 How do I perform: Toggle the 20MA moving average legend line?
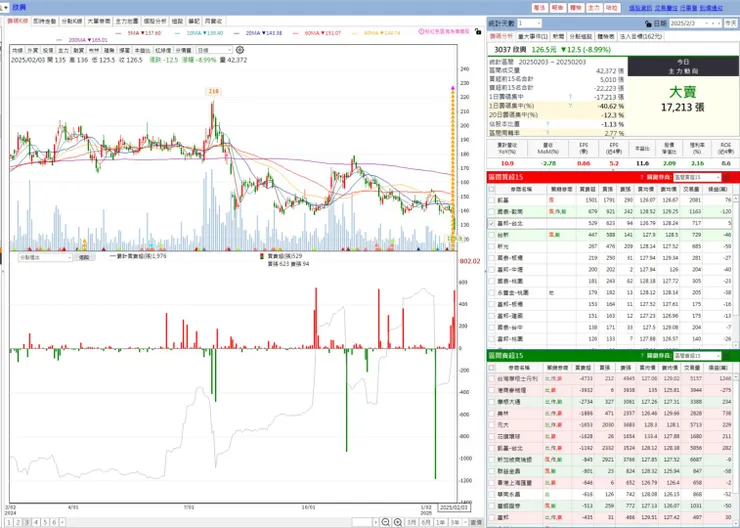(258, 33)
